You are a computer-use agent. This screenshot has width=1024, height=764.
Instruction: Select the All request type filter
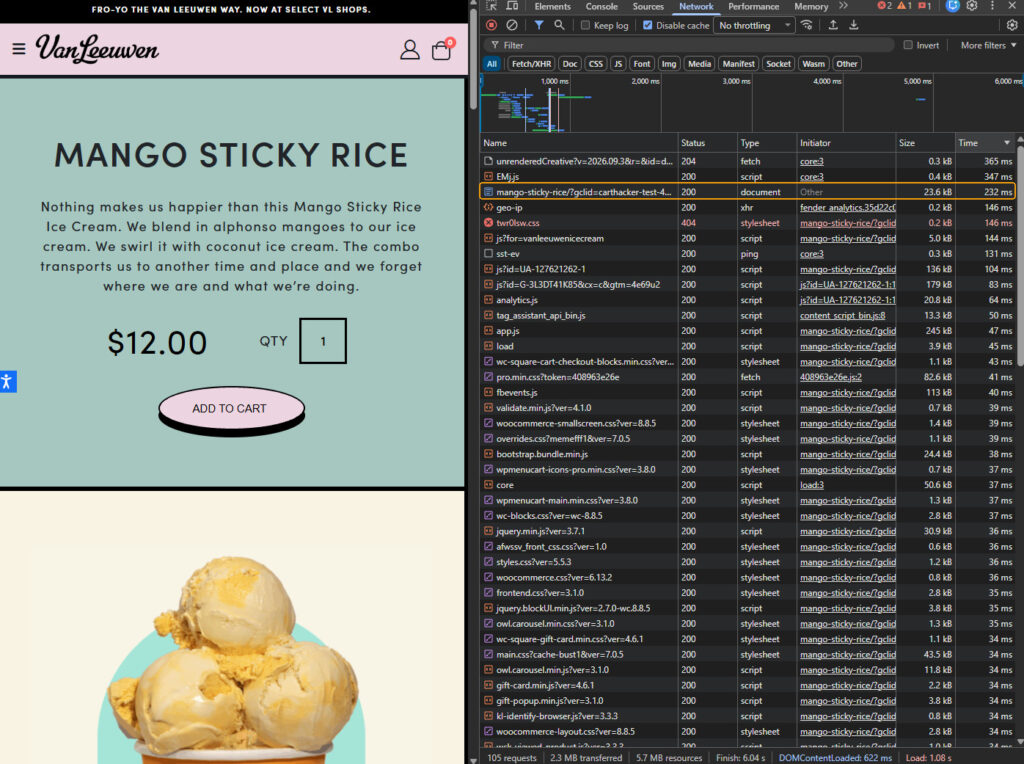pos(492,64)
